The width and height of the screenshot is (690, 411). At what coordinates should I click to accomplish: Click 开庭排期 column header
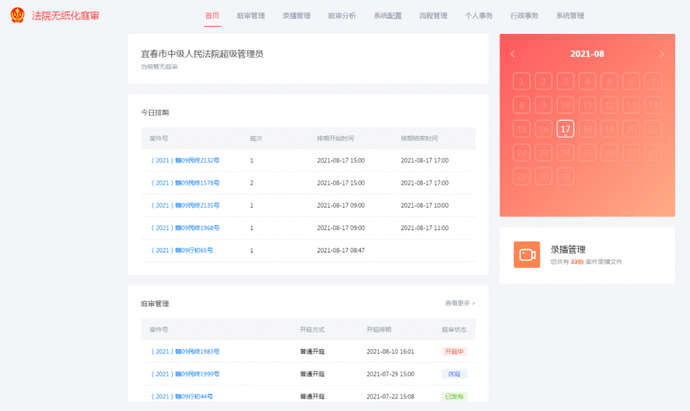click(379, 330)
